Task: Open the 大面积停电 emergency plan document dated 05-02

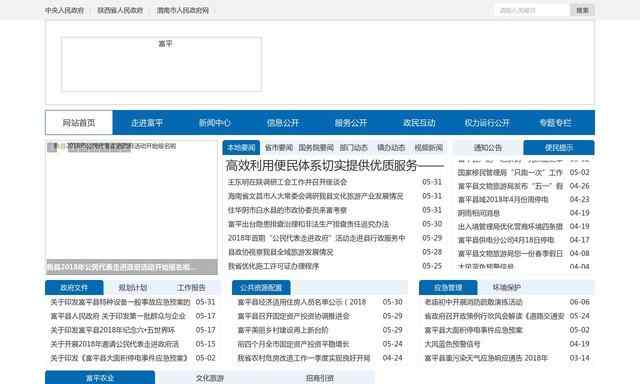Action: pos(119,358)
